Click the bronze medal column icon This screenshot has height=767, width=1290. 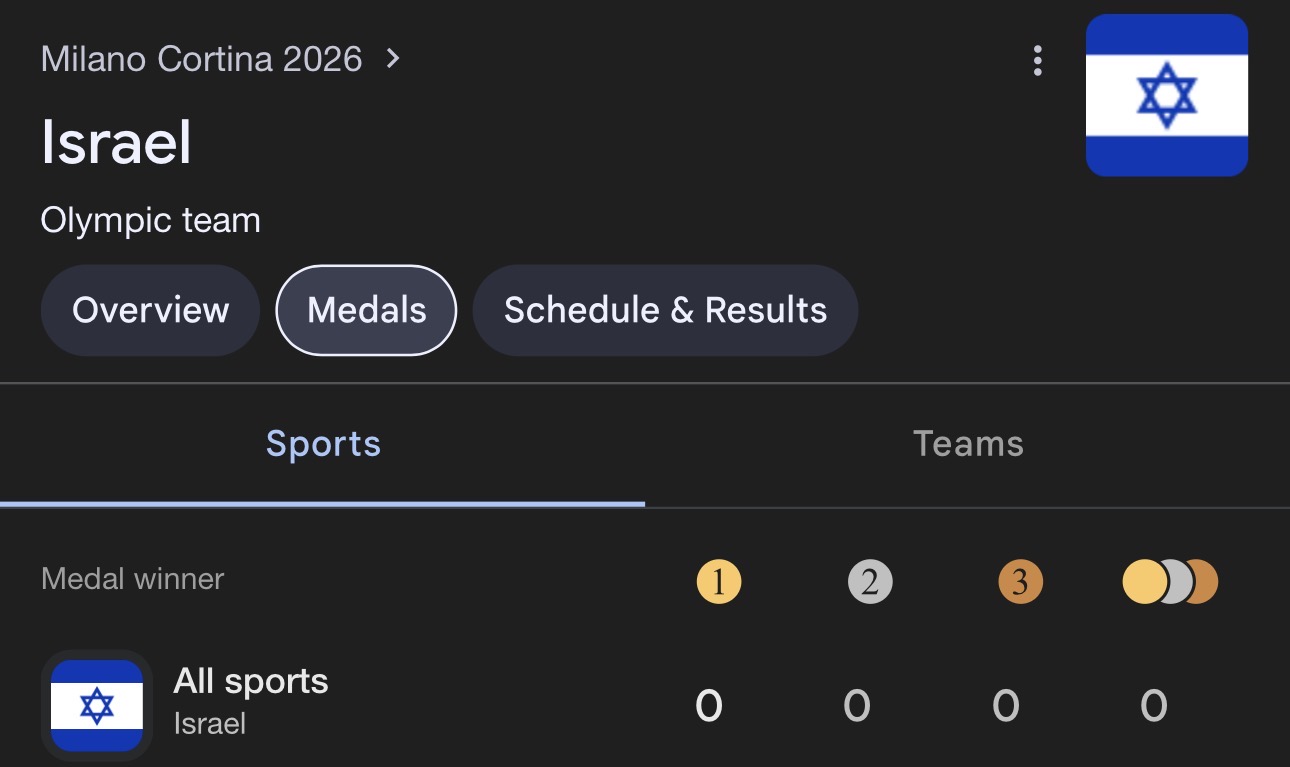pyautogui.click(x=1019, y=582)
